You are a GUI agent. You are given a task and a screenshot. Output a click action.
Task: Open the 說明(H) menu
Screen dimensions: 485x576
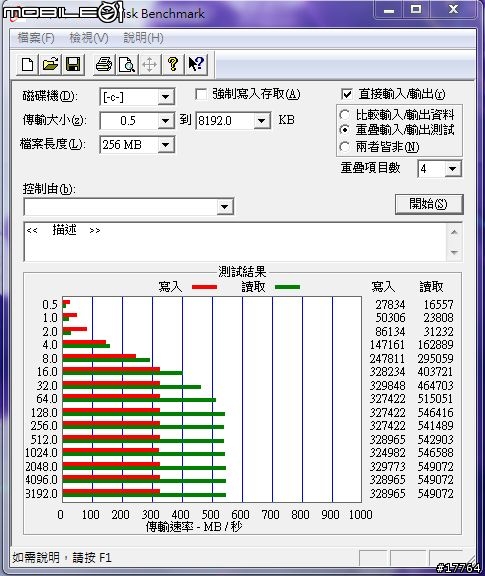coord(143,38)
